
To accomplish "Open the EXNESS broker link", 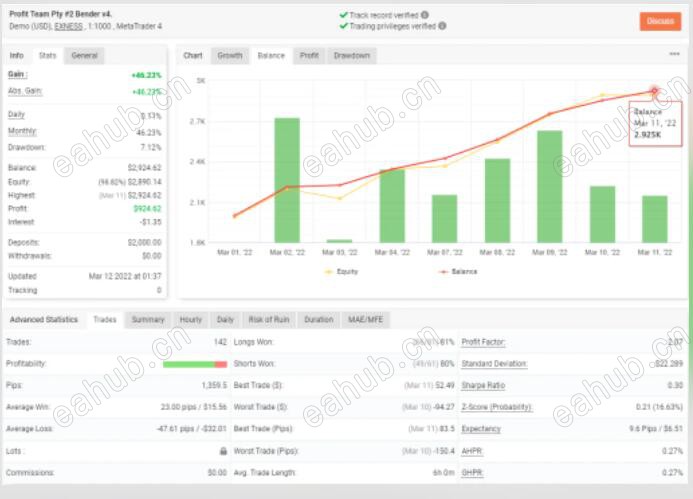I will click(69, 27).
